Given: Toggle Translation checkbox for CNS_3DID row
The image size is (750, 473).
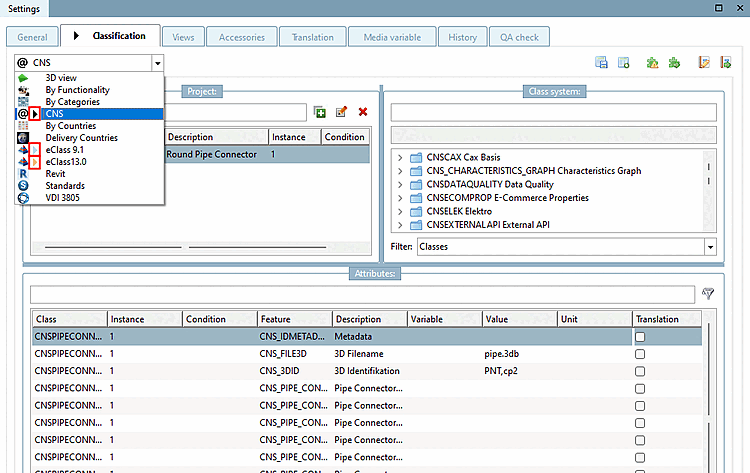Looking at the screenshot, I should click(x=640, y=371).
